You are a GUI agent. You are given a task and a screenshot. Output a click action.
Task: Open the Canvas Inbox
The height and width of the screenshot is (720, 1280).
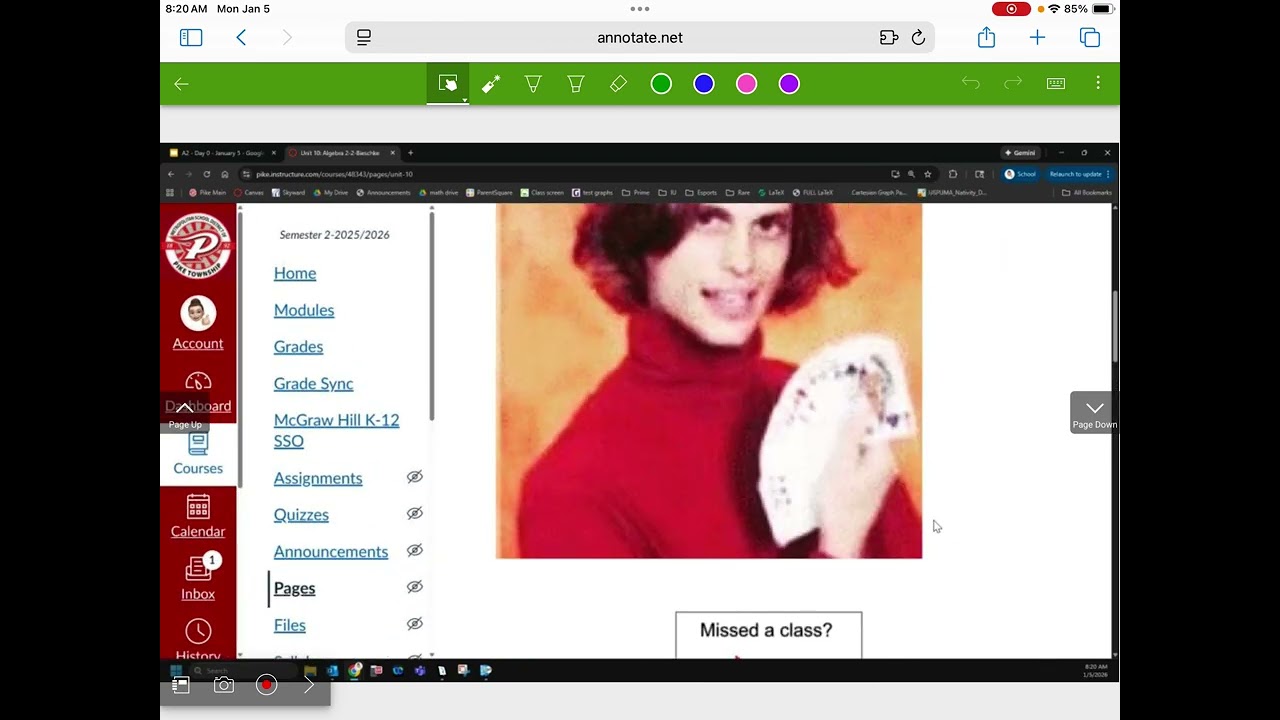point(198,578)
